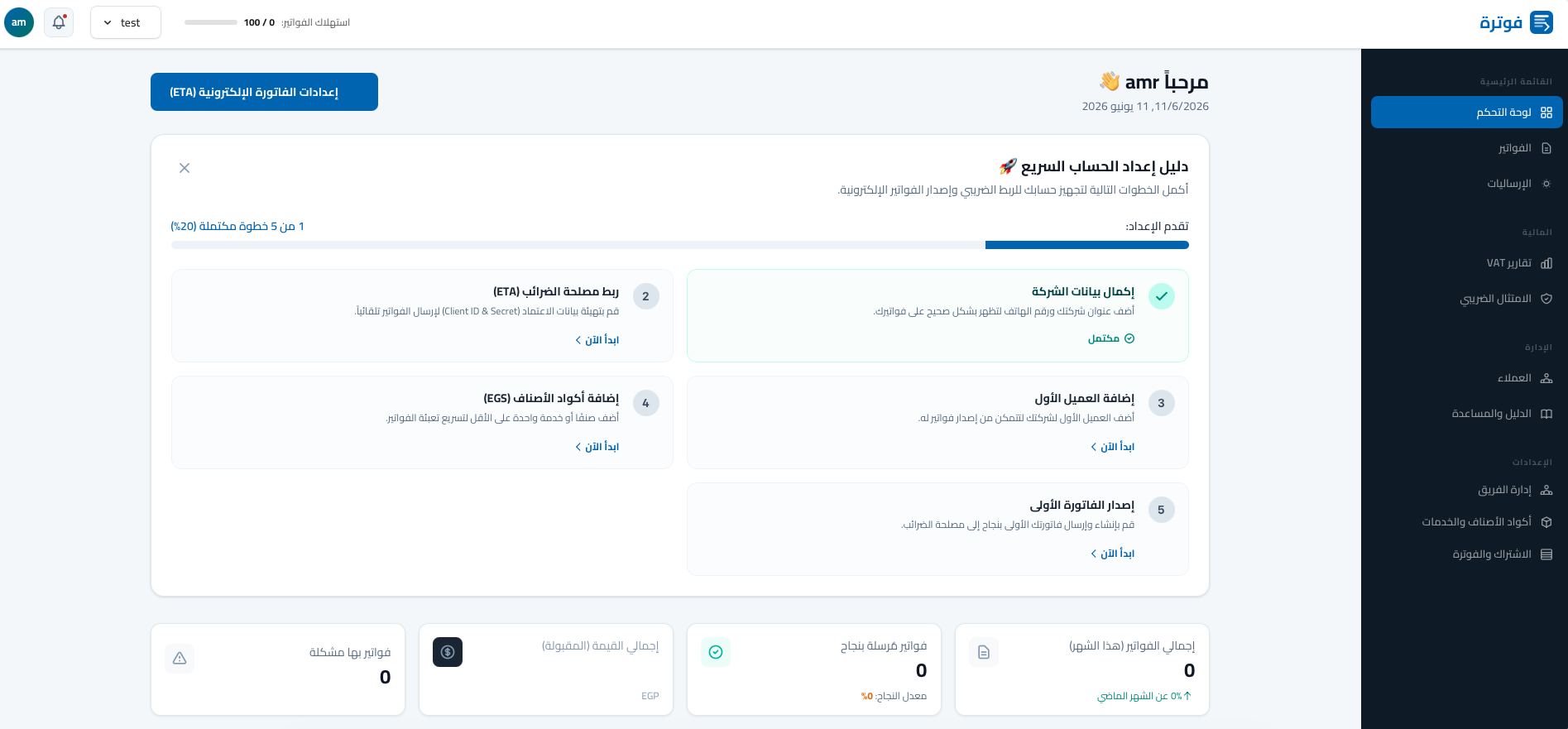Open الفواتير in sidebar
The width and height of the screenshot is (1568, 729).
pos(1466,148)
